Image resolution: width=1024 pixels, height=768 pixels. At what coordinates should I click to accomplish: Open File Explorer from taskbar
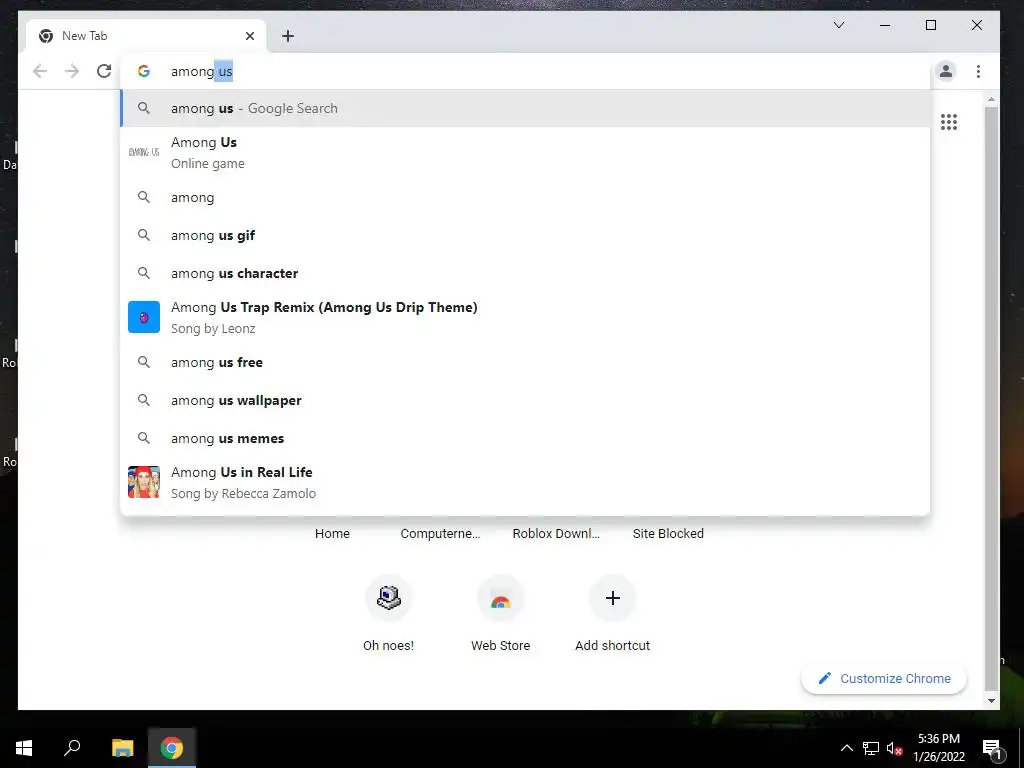coord(122,748)
